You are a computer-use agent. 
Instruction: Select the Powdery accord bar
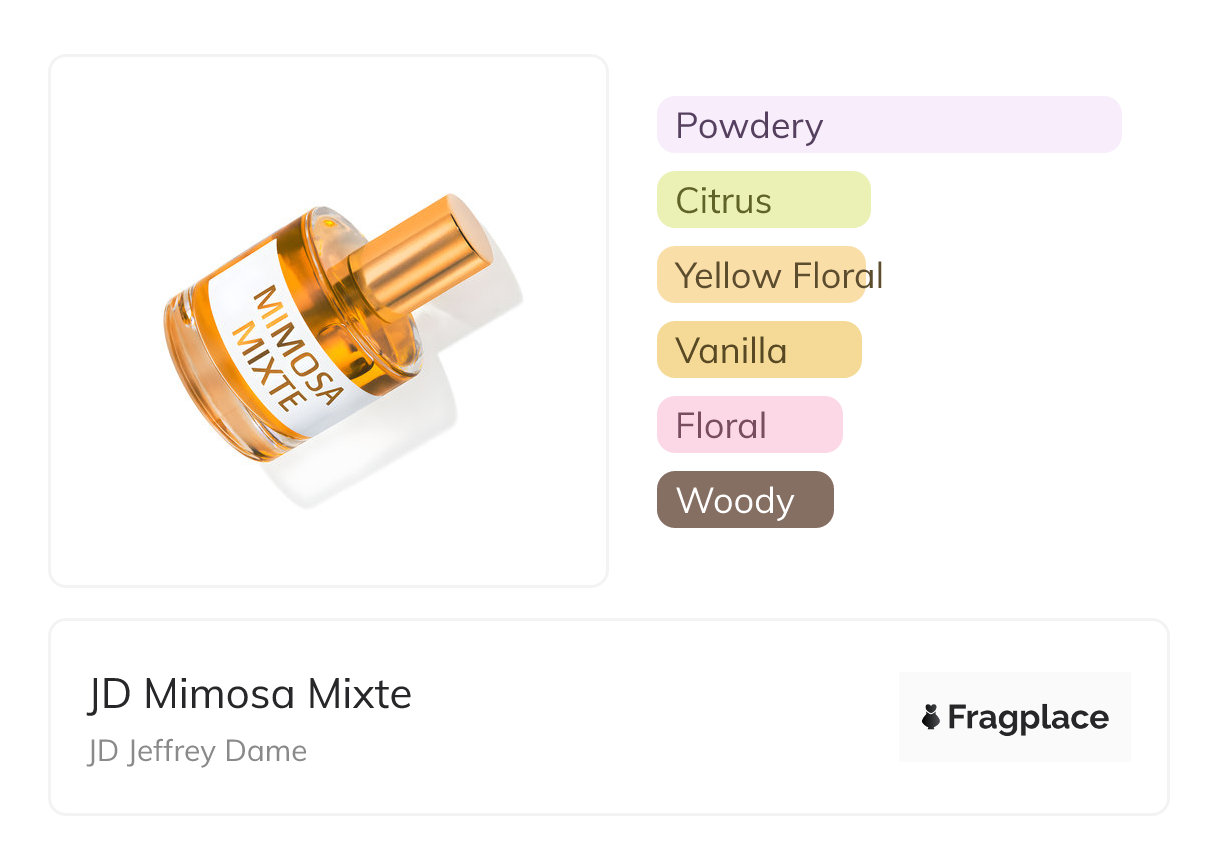888,125
